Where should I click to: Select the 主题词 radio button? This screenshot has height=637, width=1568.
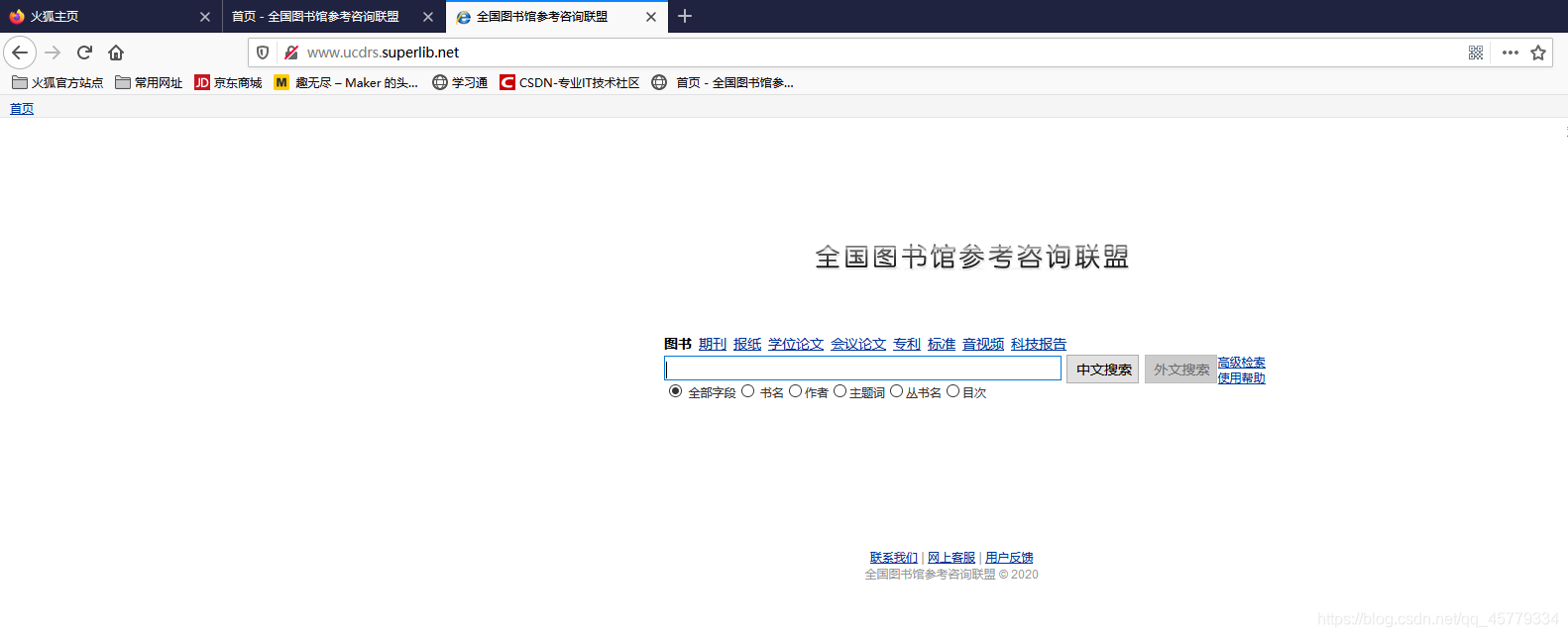pos(840,391)
